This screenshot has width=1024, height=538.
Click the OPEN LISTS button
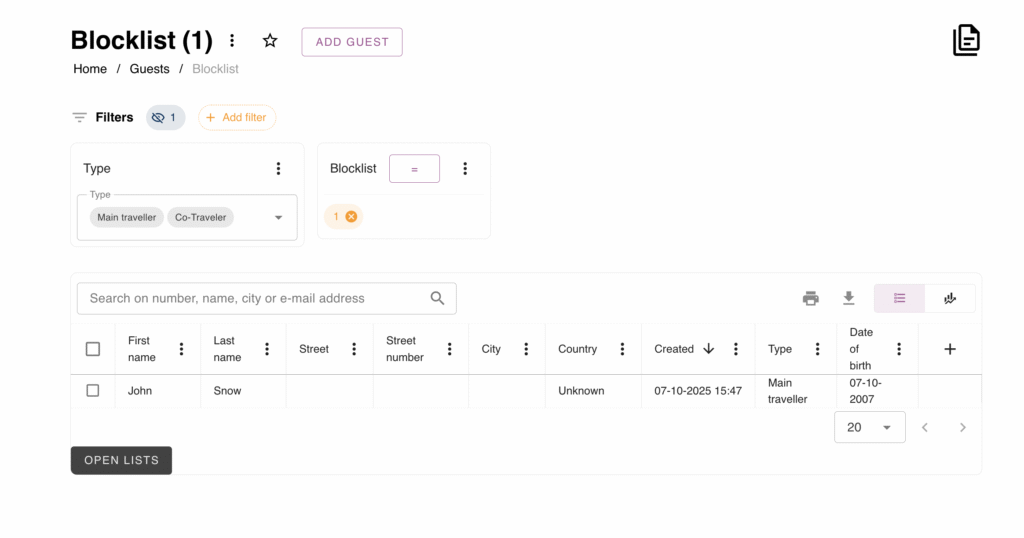click(x=121, y=460)
